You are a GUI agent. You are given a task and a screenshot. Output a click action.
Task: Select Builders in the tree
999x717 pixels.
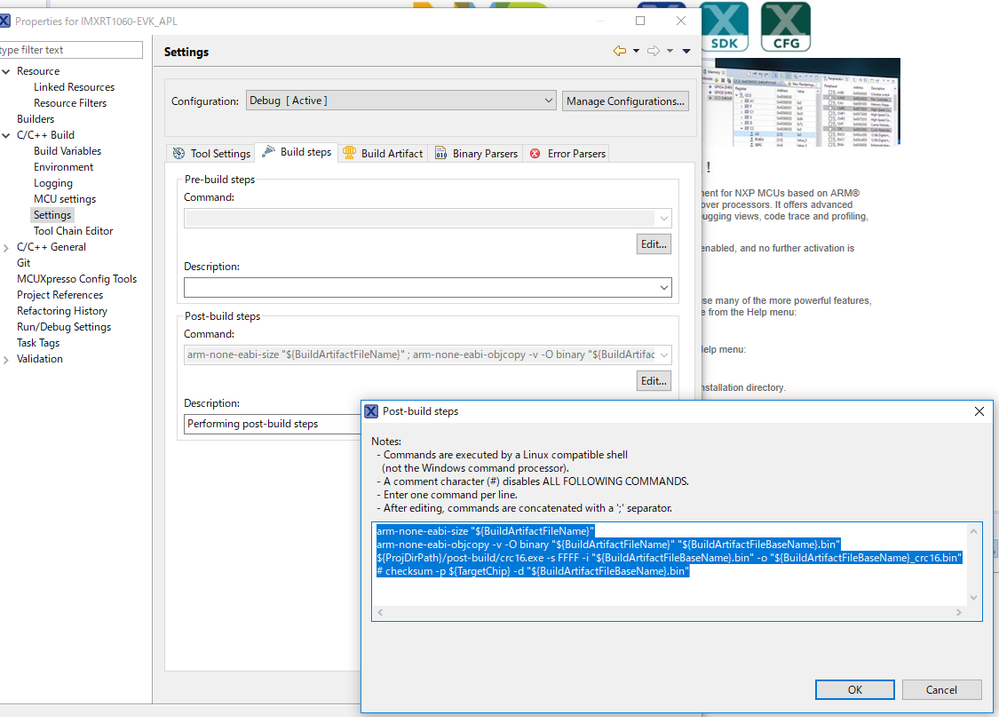pos(36,119)
